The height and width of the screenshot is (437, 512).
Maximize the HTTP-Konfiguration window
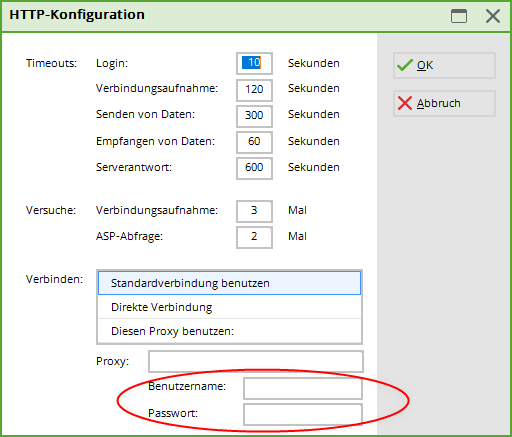[x=459, y=16]
